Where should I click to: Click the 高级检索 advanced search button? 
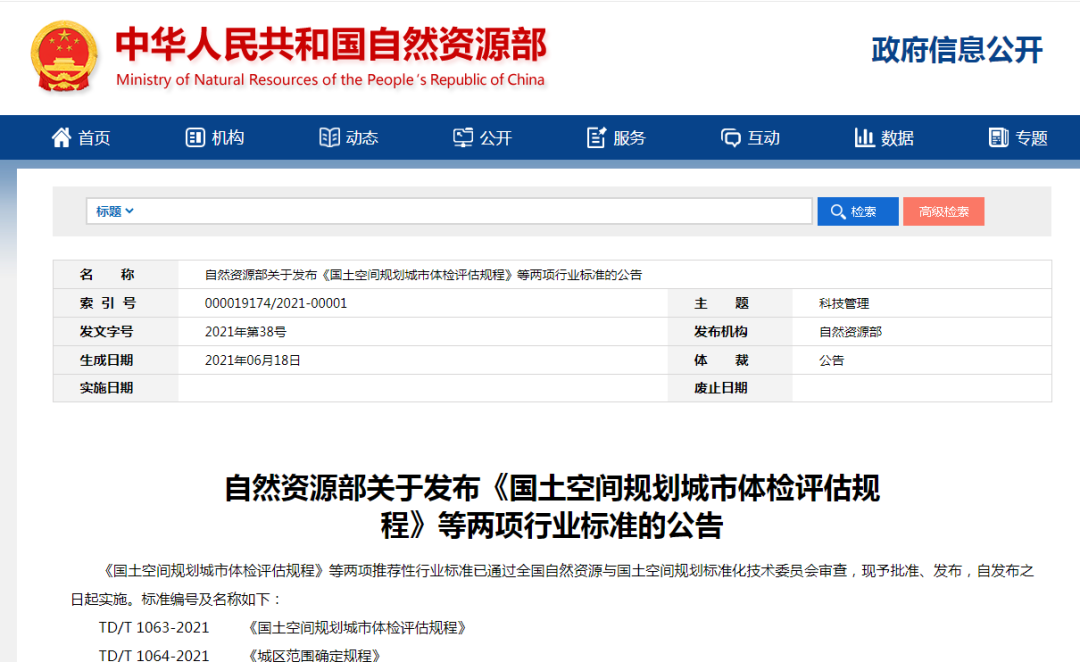(x=944, y=211)
